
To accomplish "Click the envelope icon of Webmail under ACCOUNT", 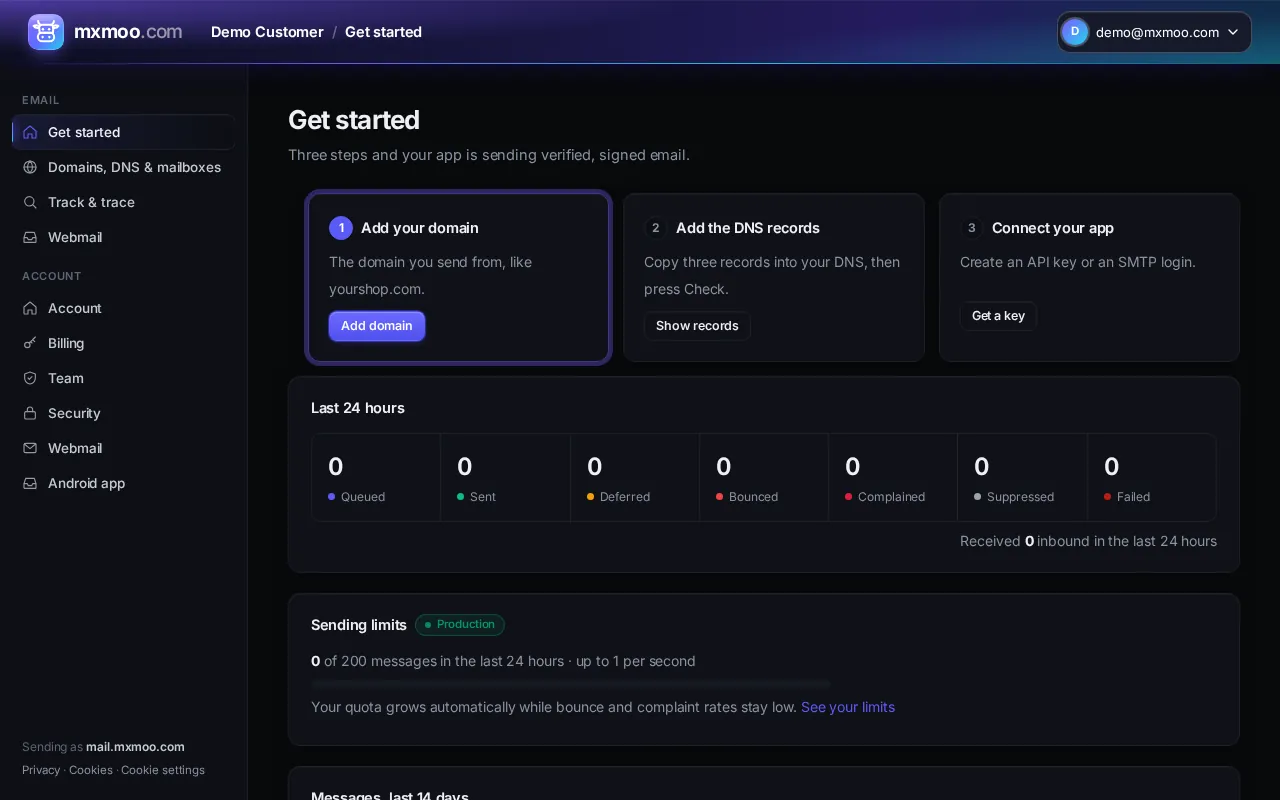I will 30,448.
